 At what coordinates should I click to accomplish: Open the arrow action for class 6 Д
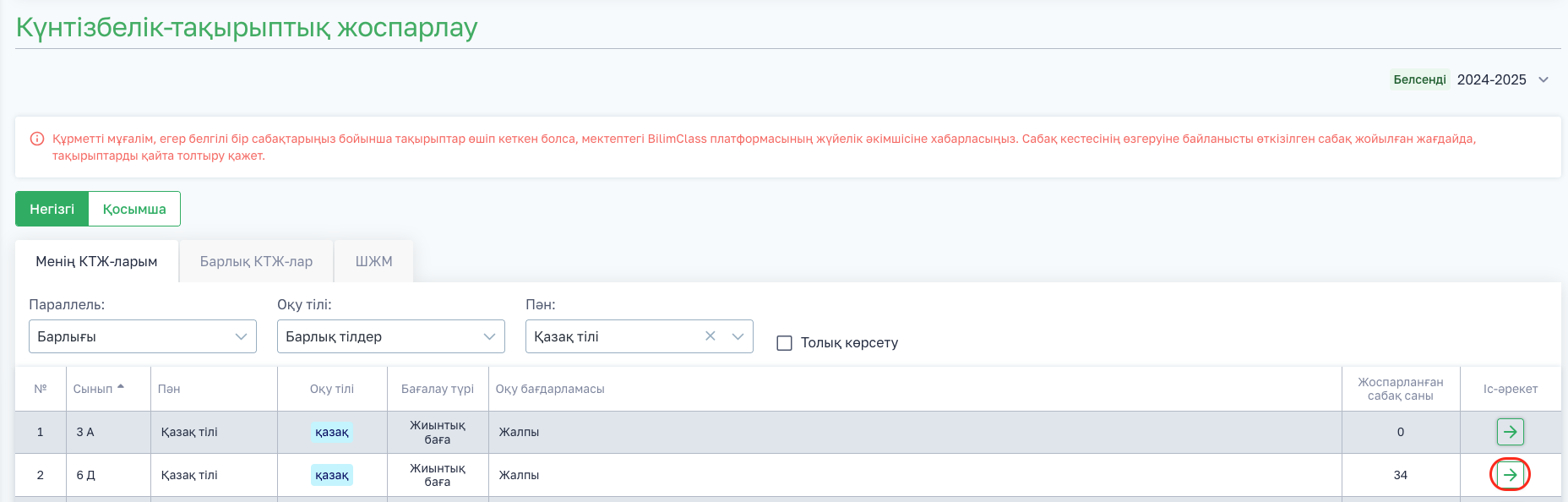[1510, 475]
